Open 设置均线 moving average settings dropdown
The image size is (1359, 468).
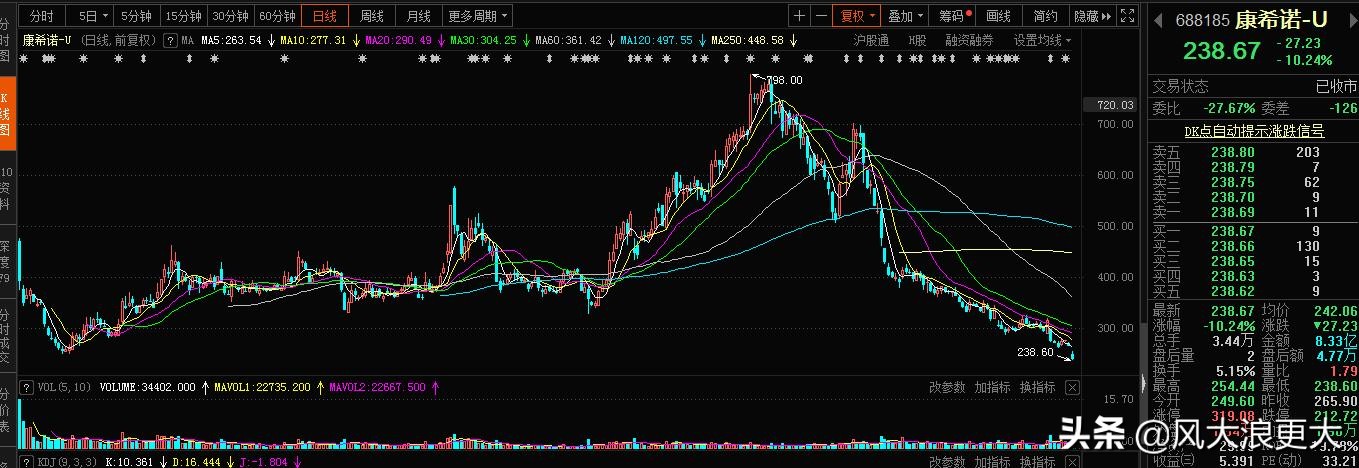click(x=1042, y=41)
